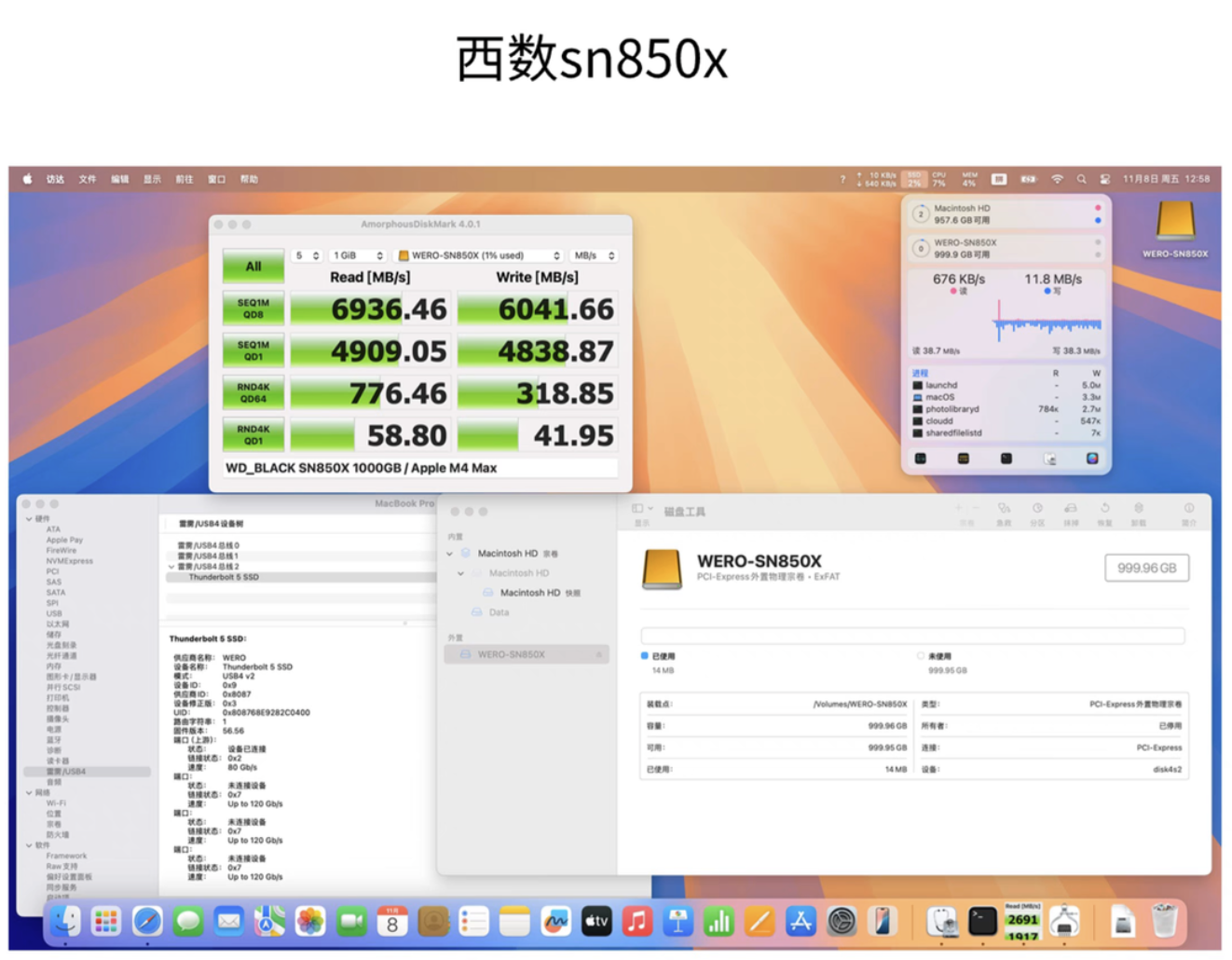This screenshot has width=1232, height=960.
Task: Select WERO-SN850X in the Disk Utility sidebar
Action: [527, 654]
